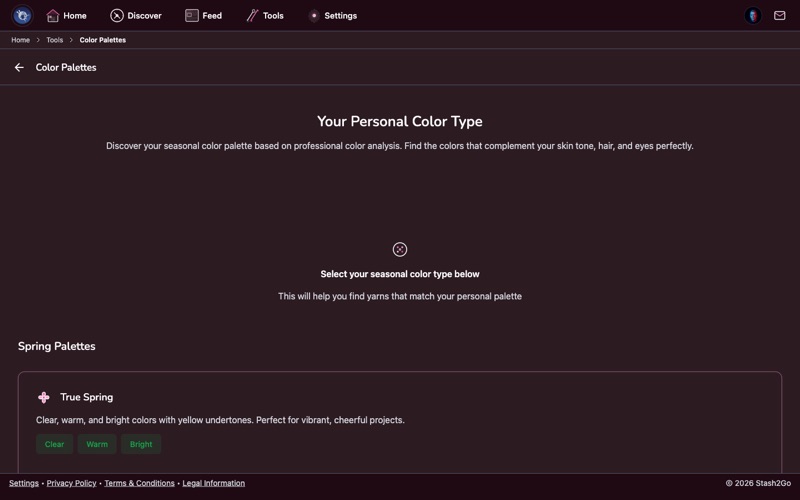The image size is (800, 500).
Task: Click the Discover compass icon
Action: [117, 16]
